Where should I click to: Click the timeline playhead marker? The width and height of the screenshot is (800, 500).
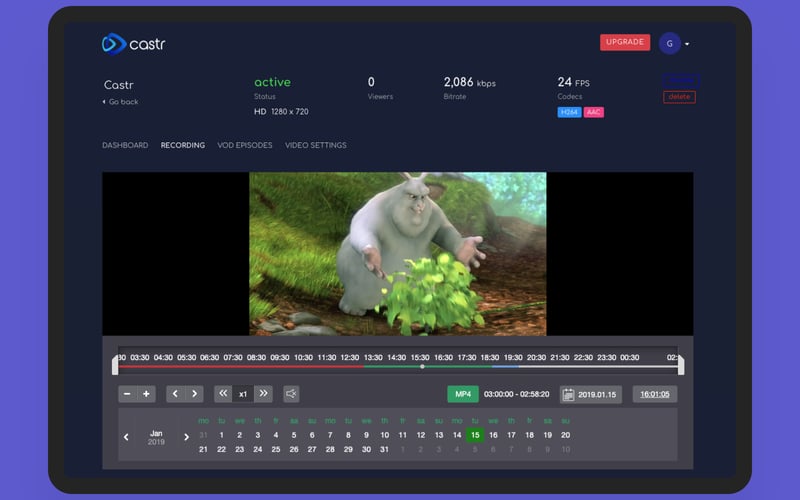click(x=422, y=366)
